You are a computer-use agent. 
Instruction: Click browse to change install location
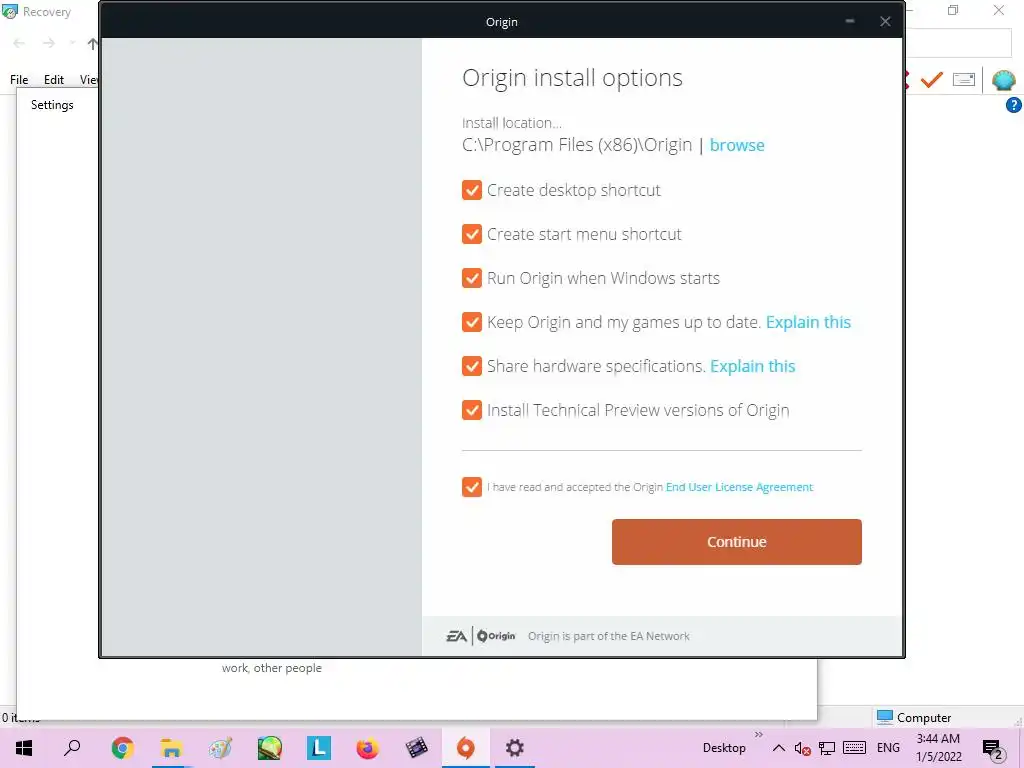pos(737,145)
